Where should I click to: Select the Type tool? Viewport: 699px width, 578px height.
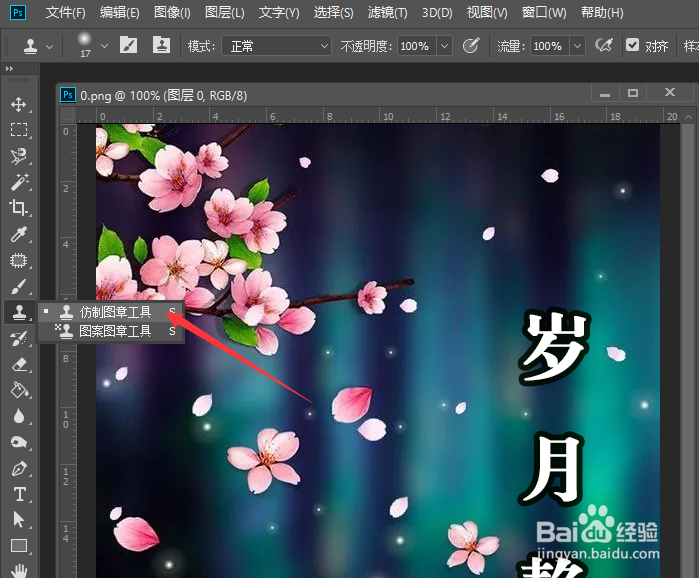pyautogui.click(x=18, y=494)
